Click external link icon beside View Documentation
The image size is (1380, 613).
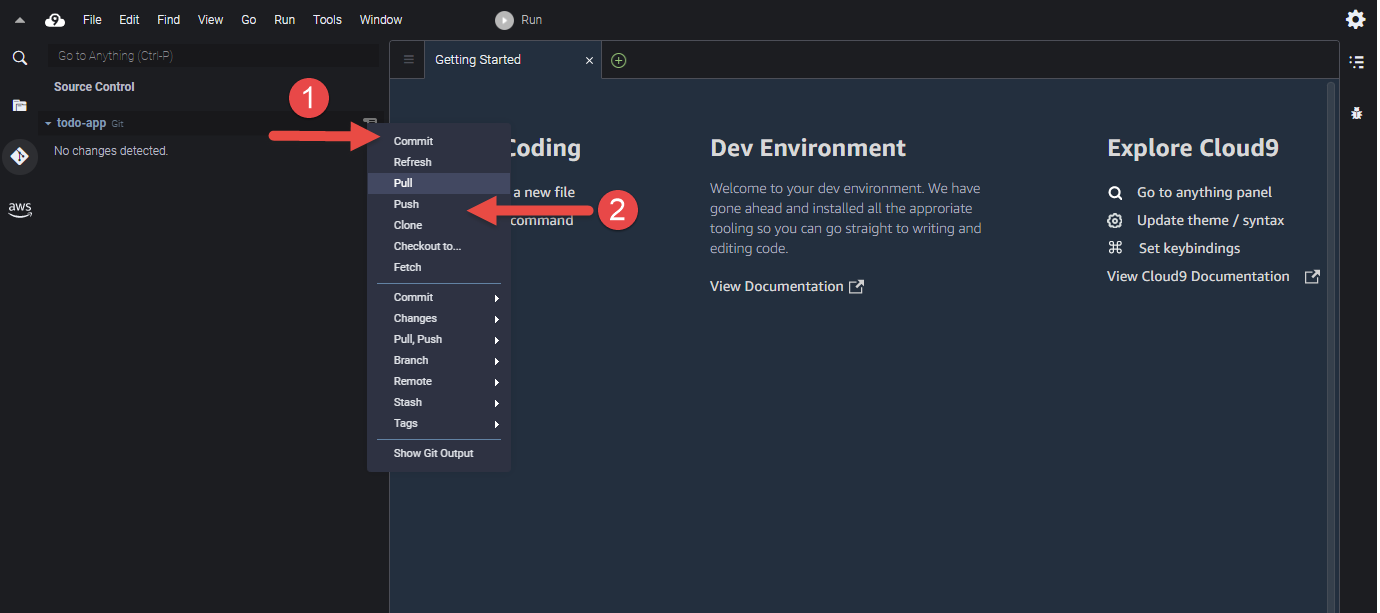pos(856,287)
